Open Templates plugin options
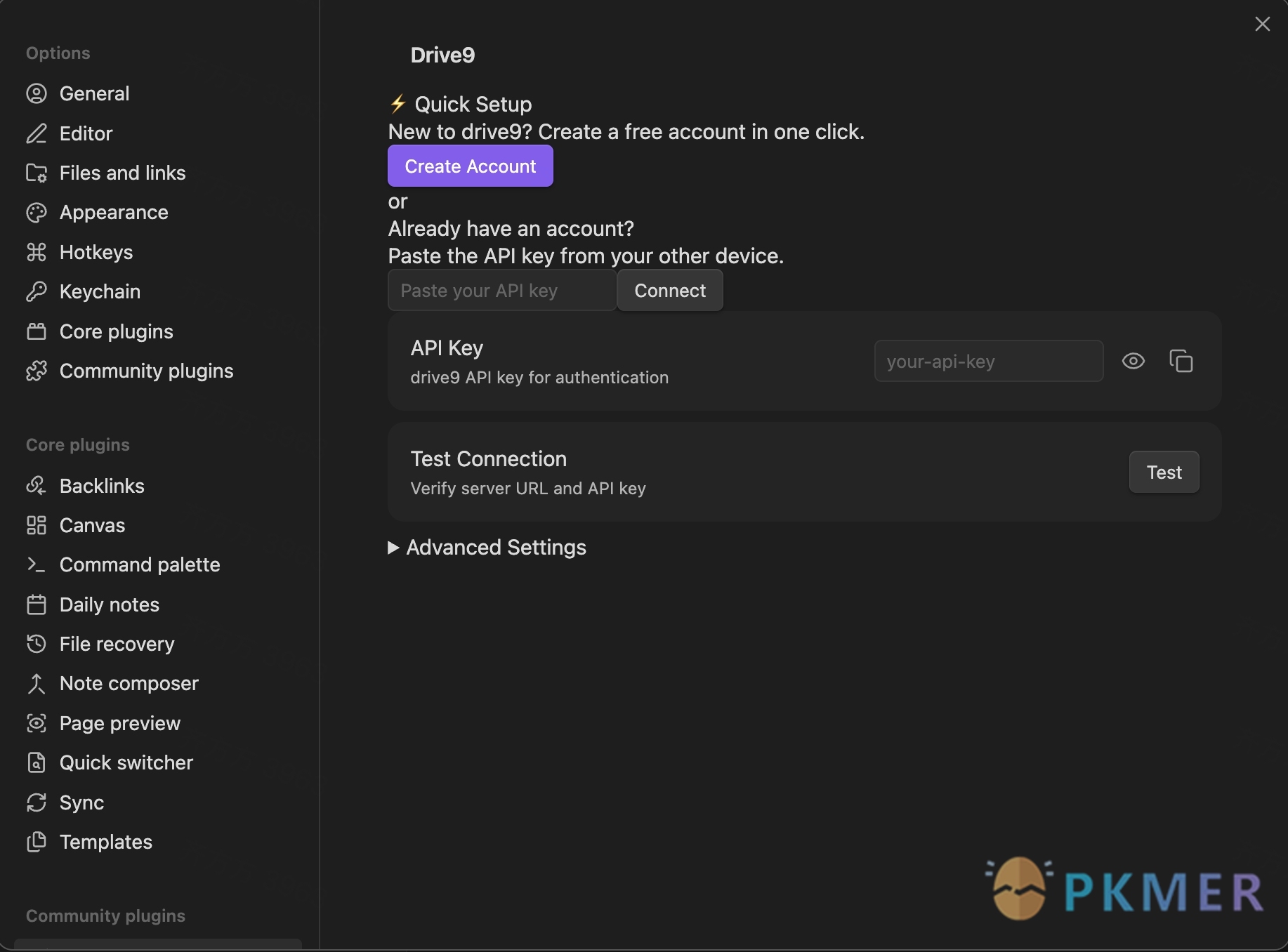The height and width of the screenshot is (952, 1288). point(158,842)
